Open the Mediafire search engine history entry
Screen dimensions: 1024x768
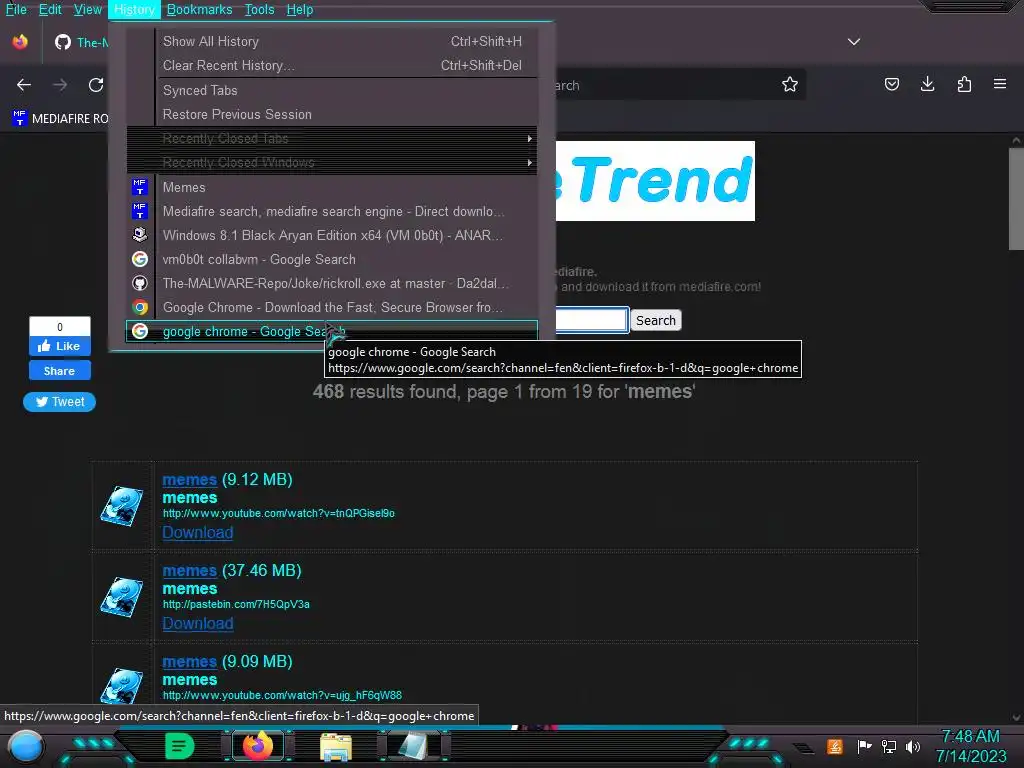click(332, 212)
